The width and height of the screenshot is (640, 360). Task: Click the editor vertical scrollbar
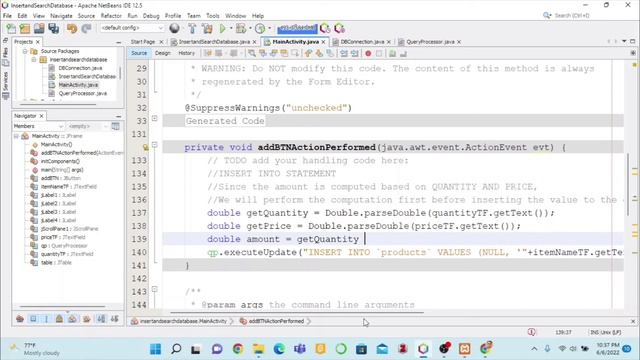pyautogui.click(x=628, y=185)
